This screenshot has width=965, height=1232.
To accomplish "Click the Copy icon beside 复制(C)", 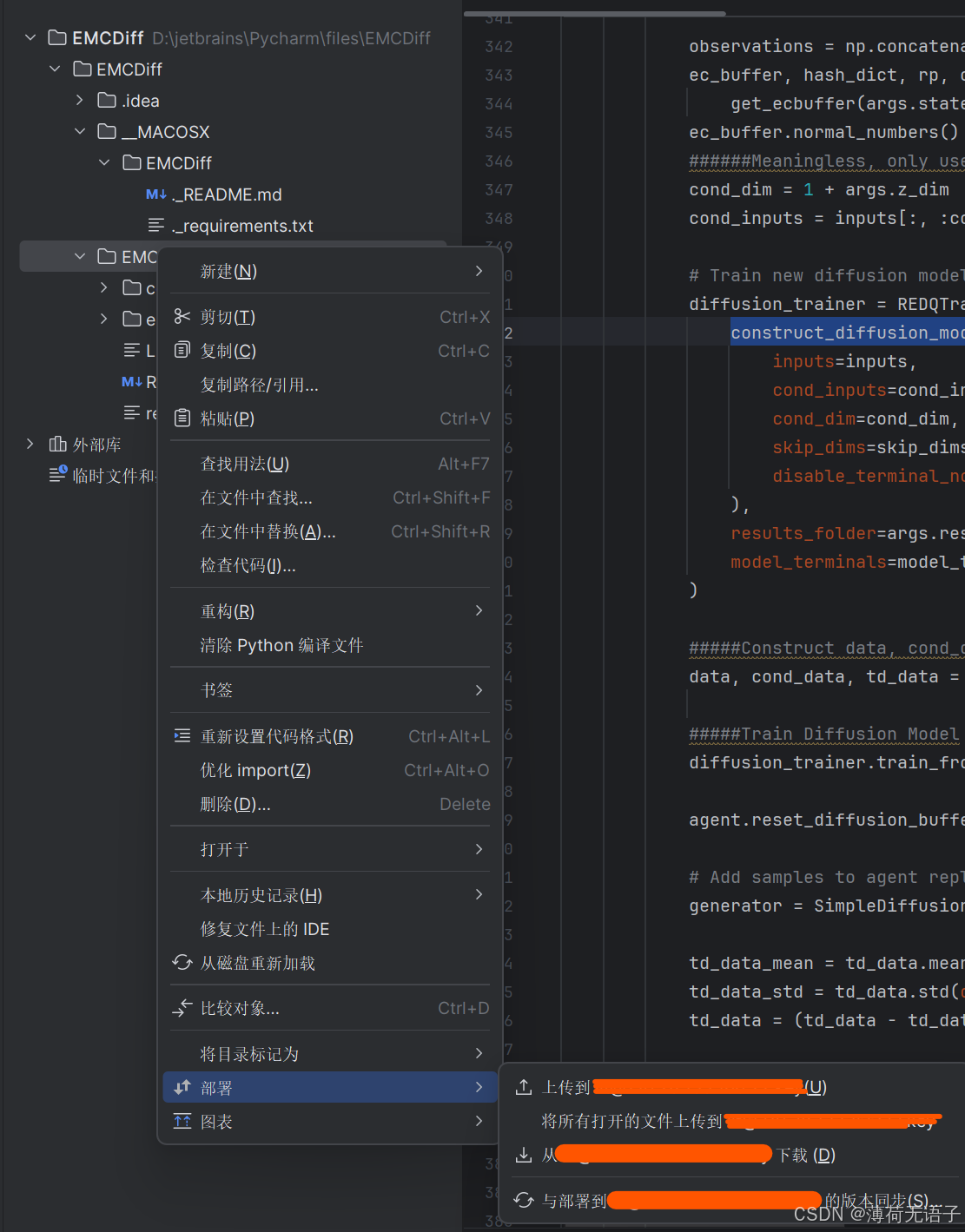I will point(182,351).
